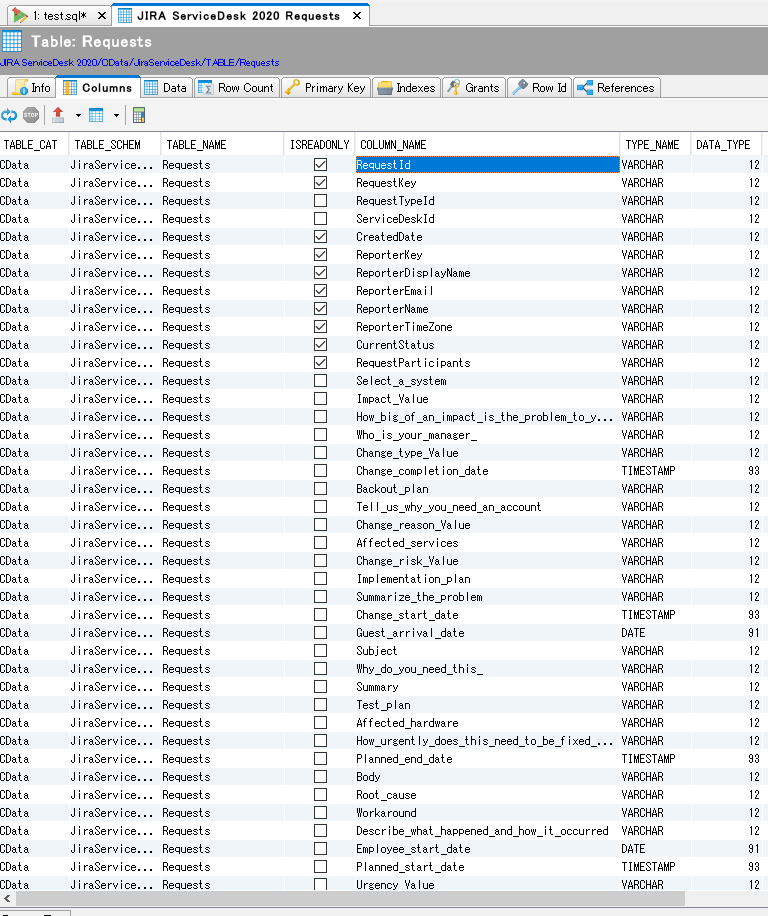Toggle ISREADONLY checkbox for RequestId row

tap(320, 165)
